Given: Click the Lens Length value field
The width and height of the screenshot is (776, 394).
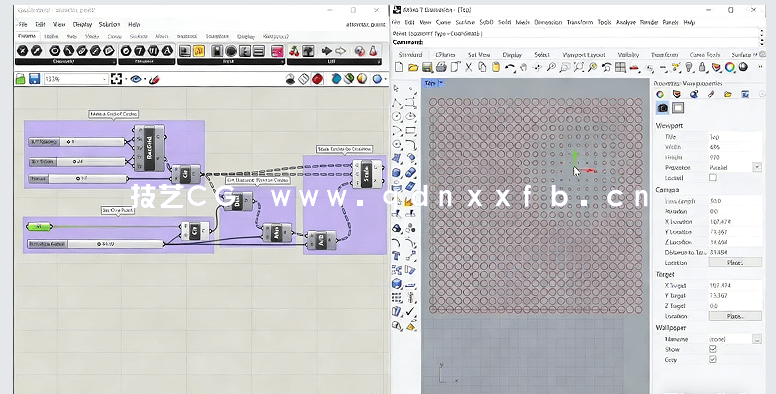Looking at the screenshot, I should tap(735, 201).
